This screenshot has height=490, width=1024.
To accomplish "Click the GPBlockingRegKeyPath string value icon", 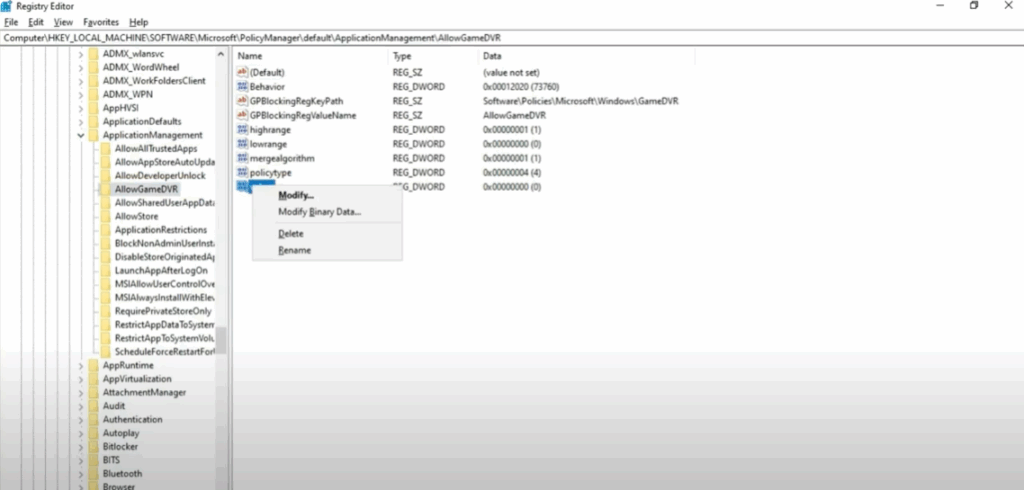I will [x=242, y=101].
